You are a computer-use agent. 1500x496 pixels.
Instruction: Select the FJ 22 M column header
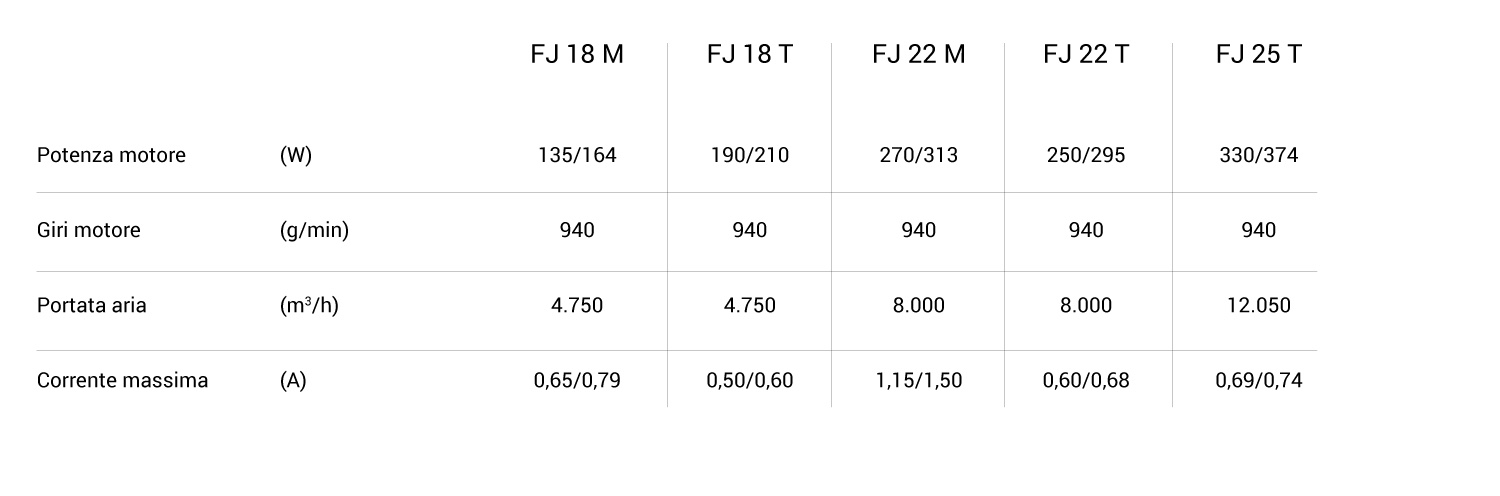tap(918, 55)
